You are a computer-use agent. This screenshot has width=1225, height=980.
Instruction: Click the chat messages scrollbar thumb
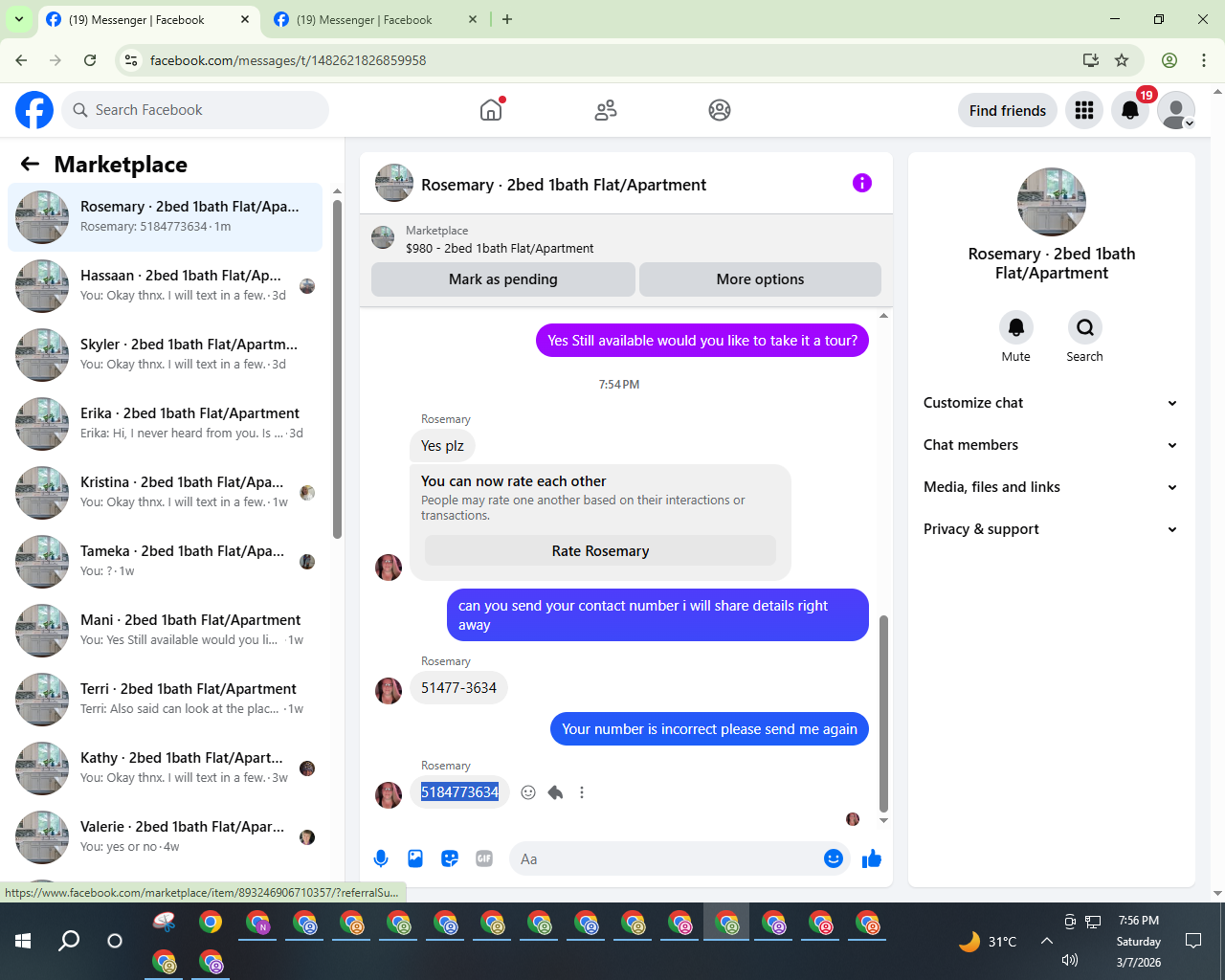883,713
